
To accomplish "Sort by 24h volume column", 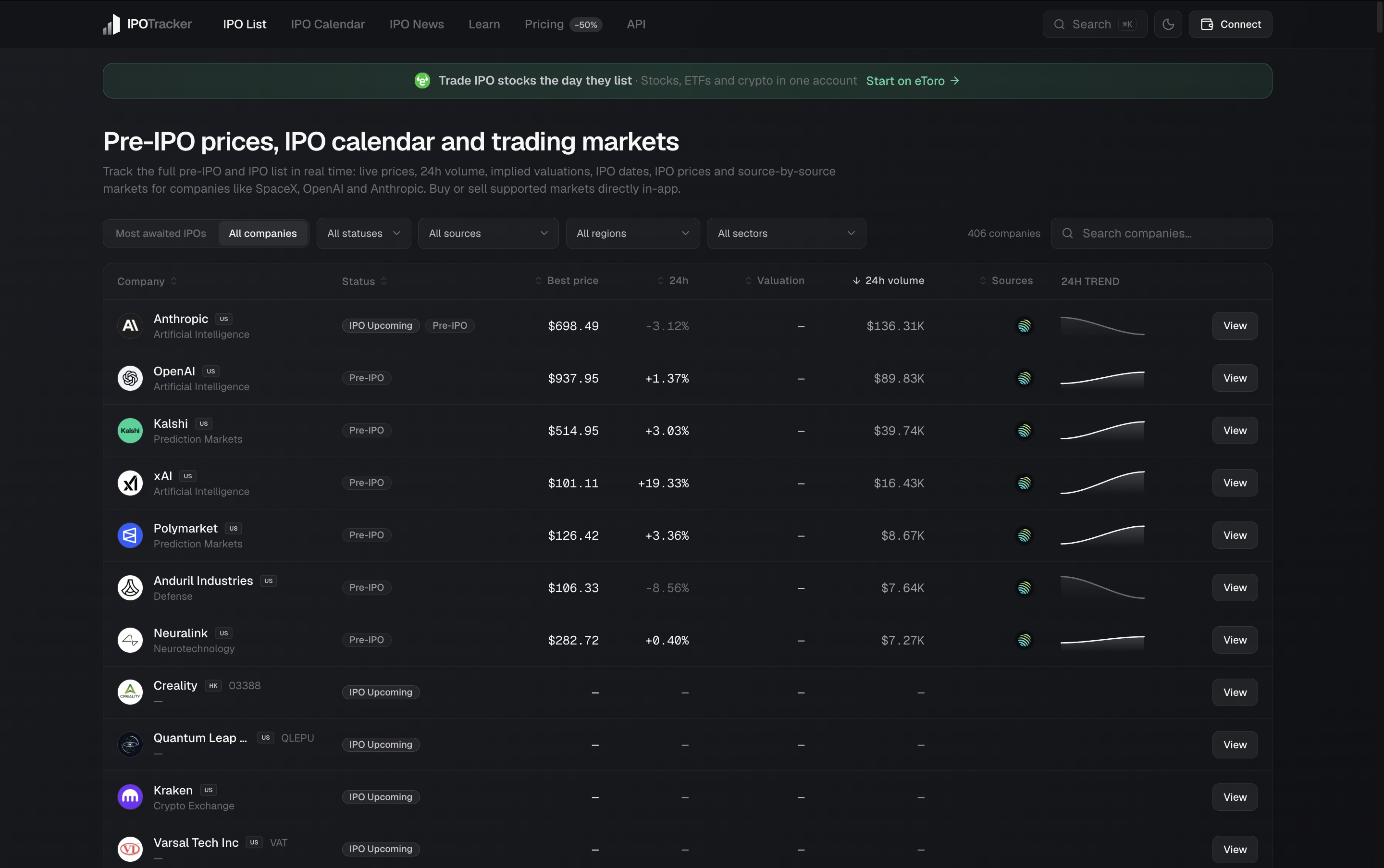I will point(888,281).
